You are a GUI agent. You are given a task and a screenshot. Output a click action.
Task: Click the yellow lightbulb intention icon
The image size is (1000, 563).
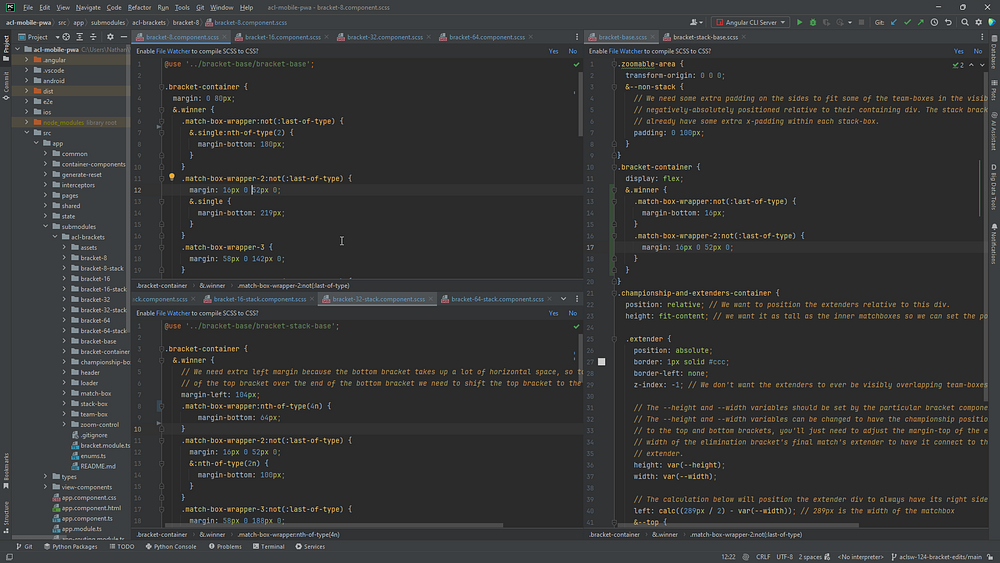click(x=171, y=177)
